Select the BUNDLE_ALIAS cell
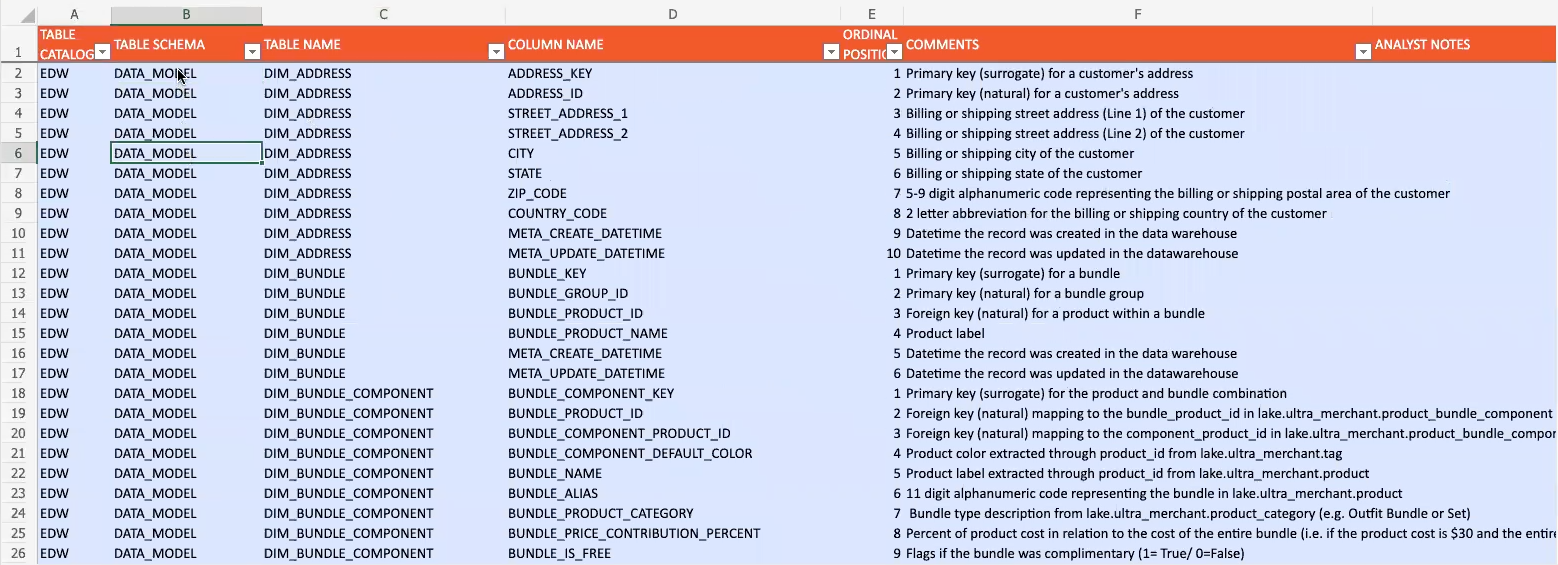The width and height of the screenshot is (1558, 565). point(673,493)
